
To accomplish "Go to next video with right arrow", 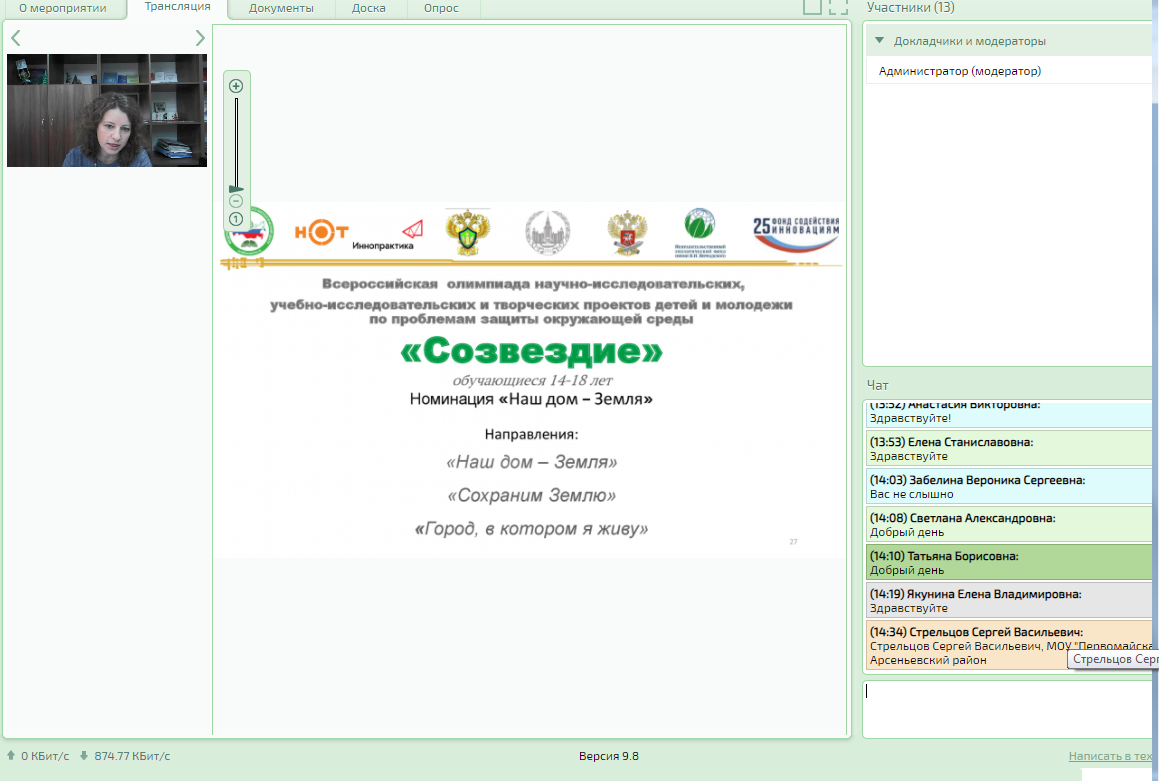I will tap(200, 38).
